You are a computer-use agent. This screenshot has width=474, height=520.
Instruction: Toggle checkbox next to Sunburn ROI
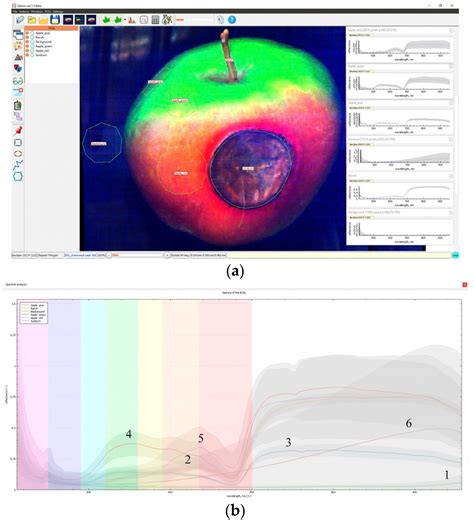click(x=32, y=55)
